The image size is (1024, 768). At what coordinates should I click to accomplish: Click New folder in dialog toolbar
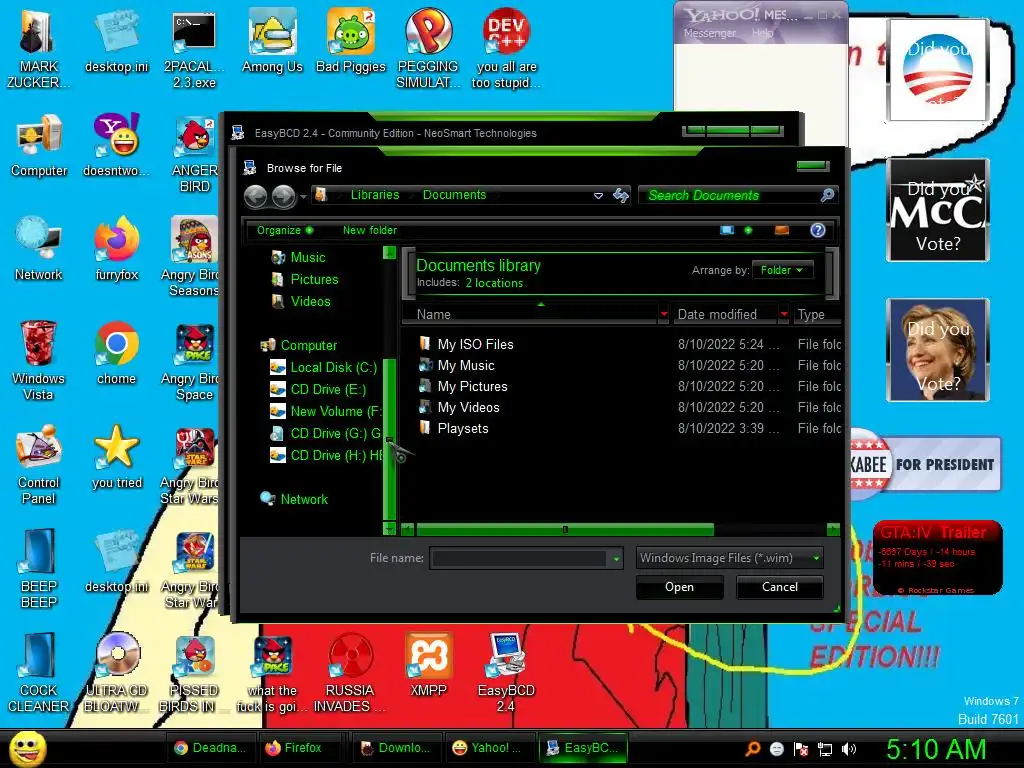click(x=370, y=230)
